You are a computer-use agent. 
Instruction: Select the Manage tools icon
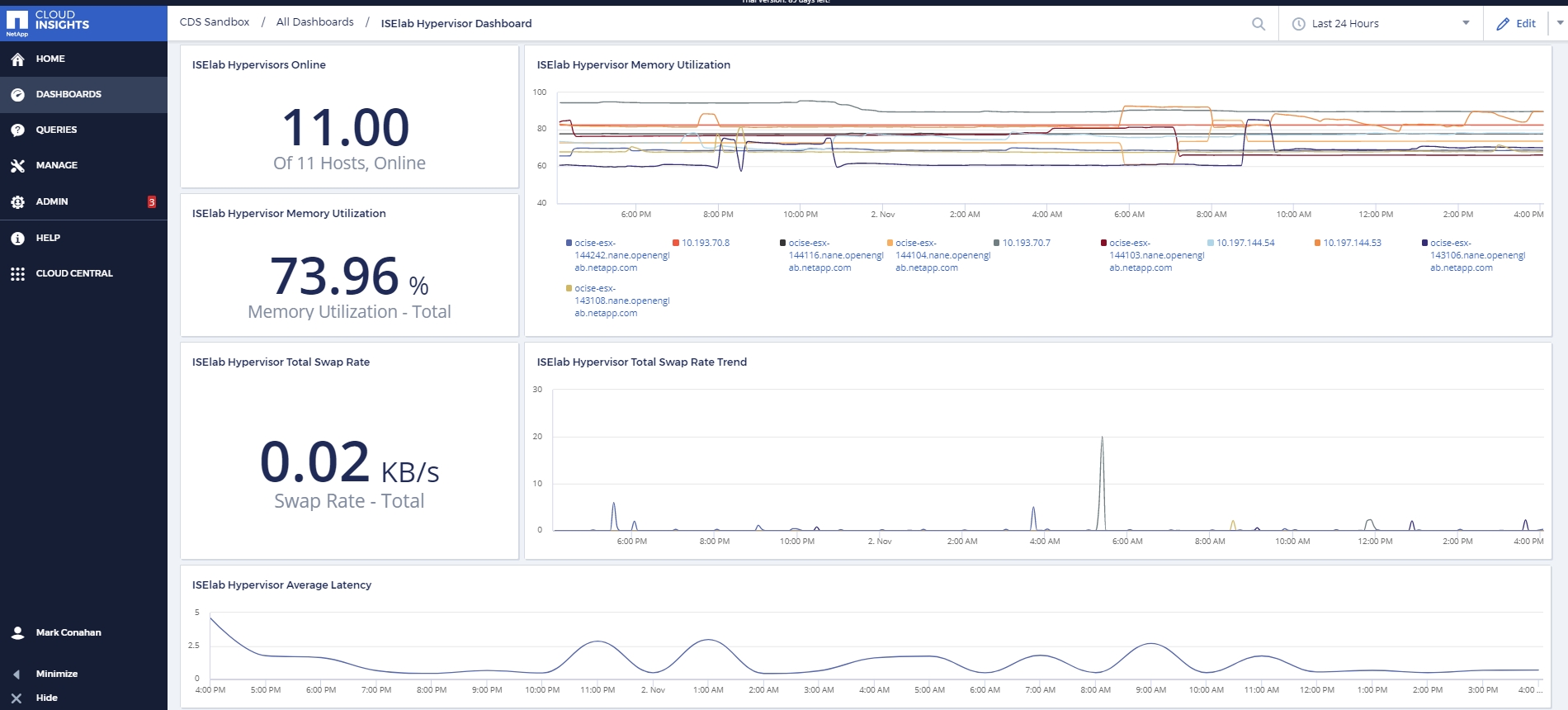[17, 166]
